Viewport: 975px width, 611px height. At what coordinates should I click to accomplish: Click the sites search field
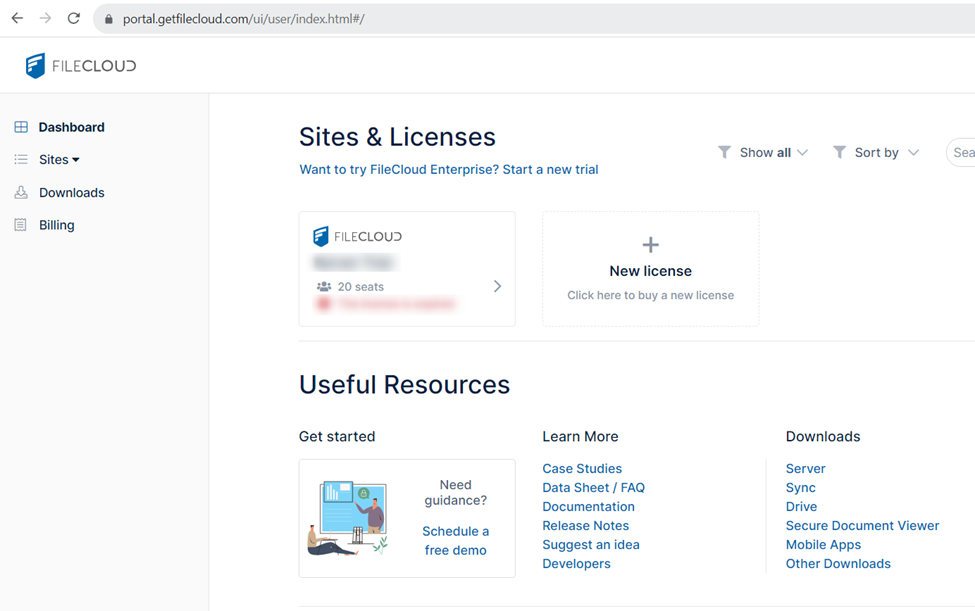[x=961, y=152]
